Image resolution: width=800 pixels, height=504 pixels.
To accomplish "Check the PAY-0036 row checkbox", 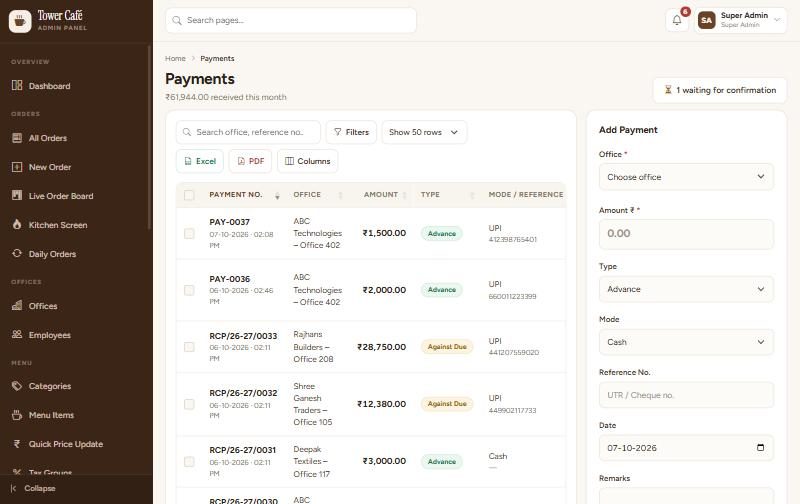I will pyautogui.click(x=189, y=290).
